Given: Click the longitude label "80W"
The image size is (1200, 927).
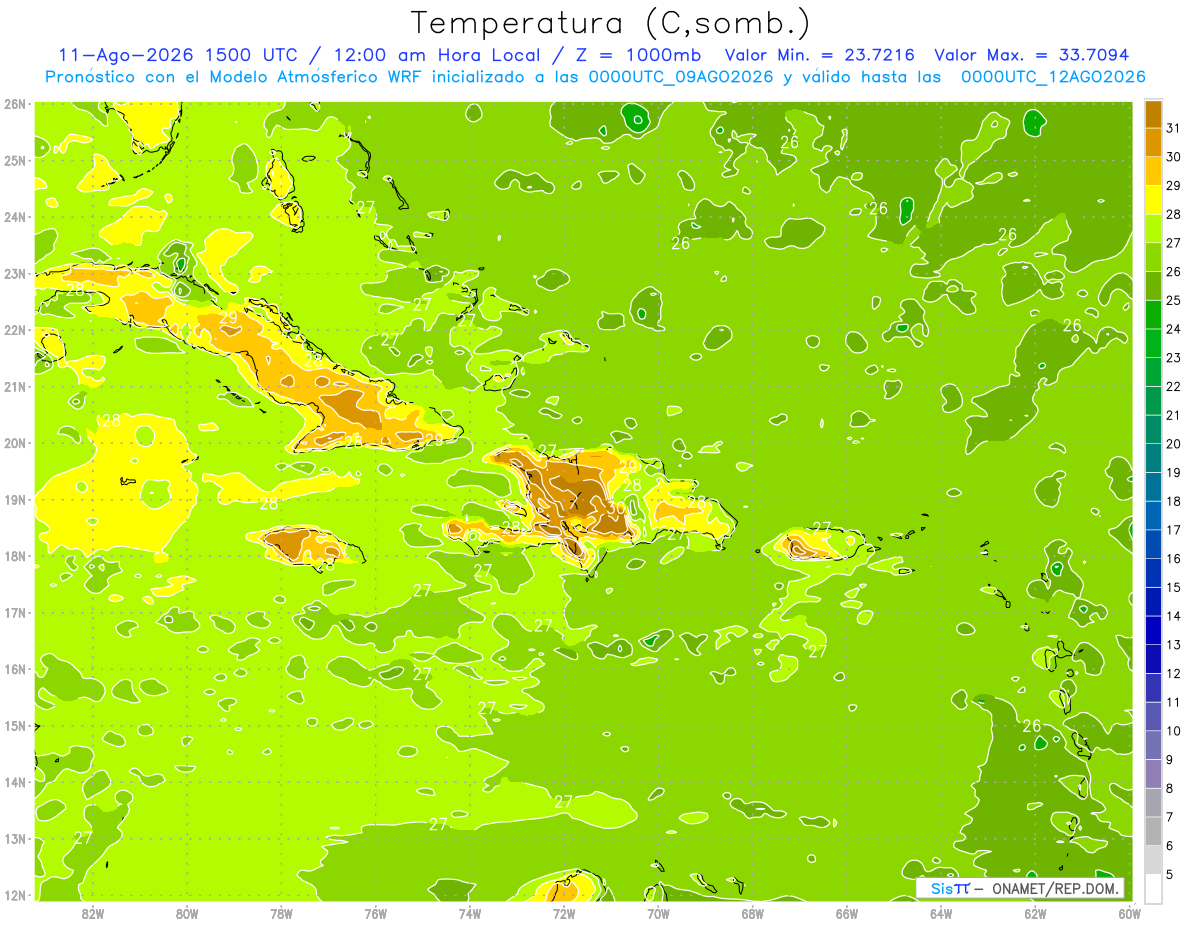Looking at the screenshot, I should (187, 913).
